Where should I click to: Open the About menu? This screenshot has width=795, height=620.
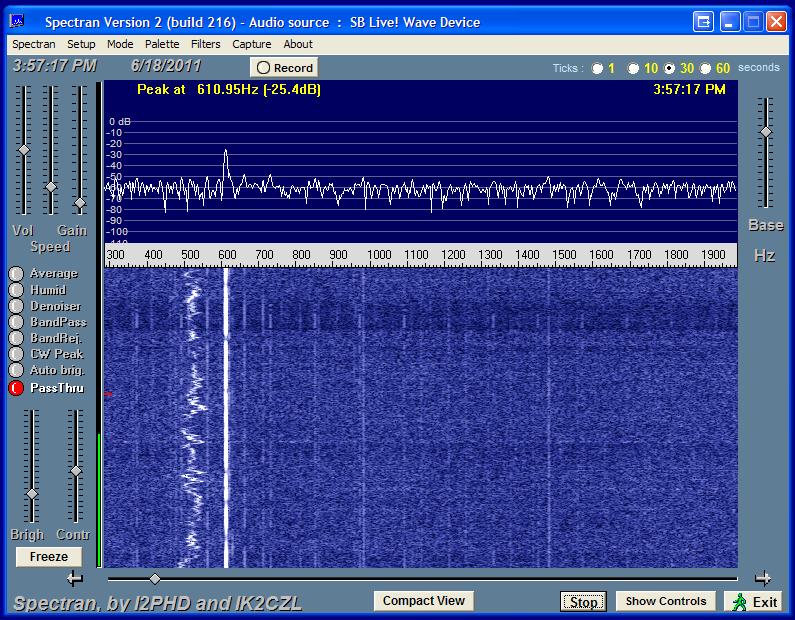[x=298, y=44]
